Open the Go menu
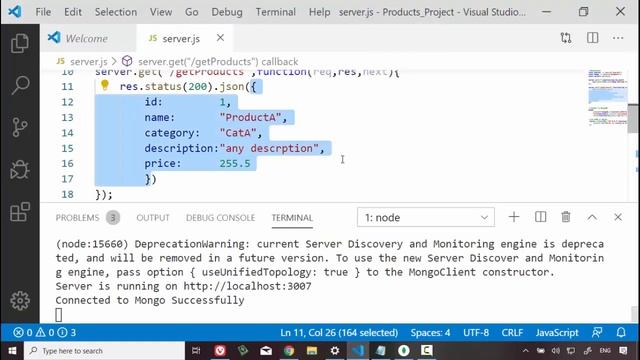 pyautogui.click(x=191, y=12)
